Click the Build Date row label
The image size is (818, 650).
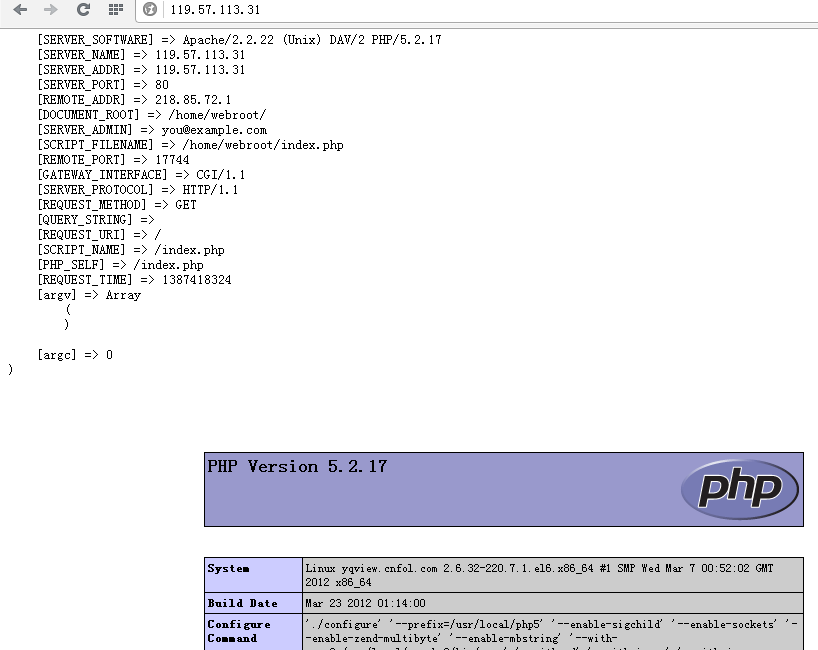[243, 604]
